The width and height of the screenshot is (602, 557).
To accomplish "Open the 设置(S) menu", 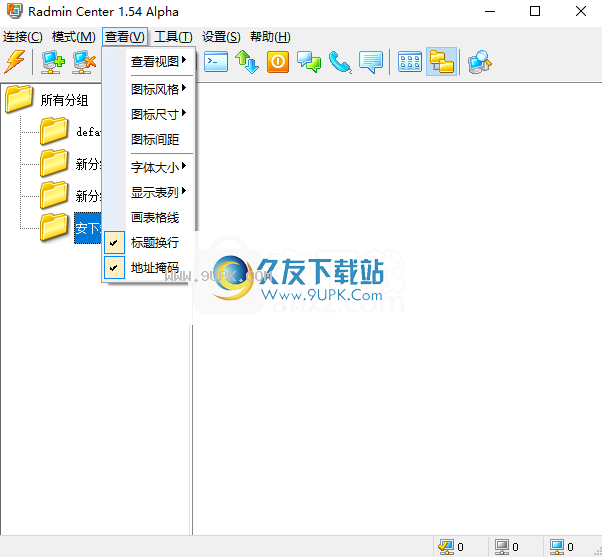I will tap(221, 37).
